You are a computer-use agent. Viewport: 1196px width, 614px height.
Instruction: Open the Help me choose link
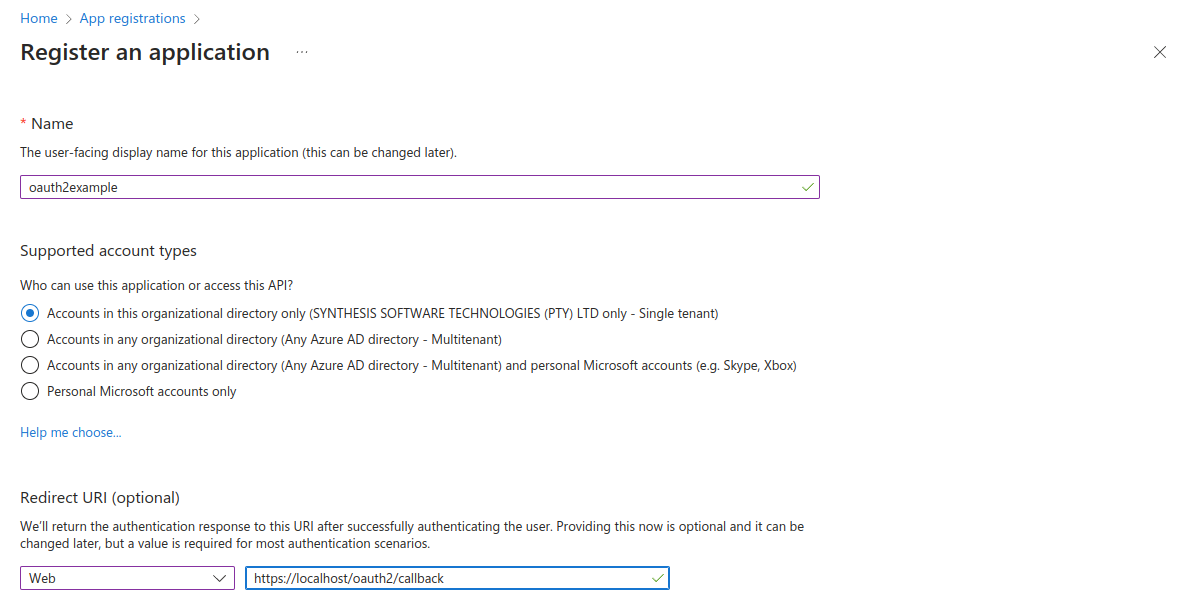(71, 432)
